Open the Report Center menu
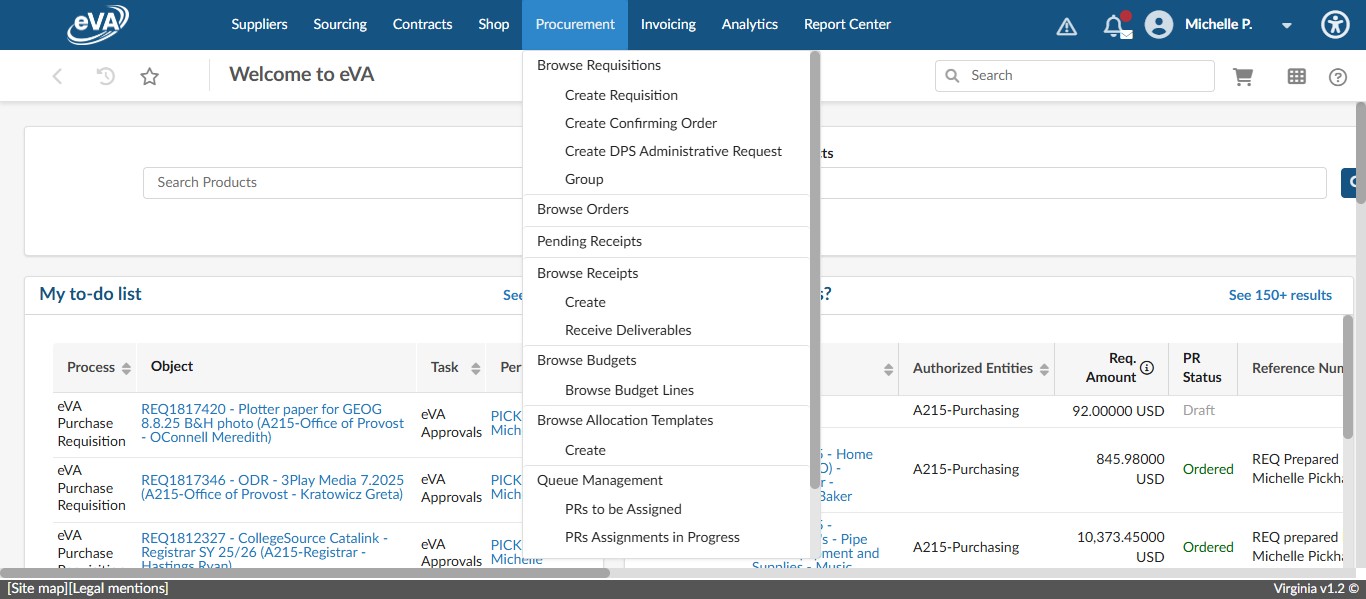1366x599 pixels. pos(847,24)
